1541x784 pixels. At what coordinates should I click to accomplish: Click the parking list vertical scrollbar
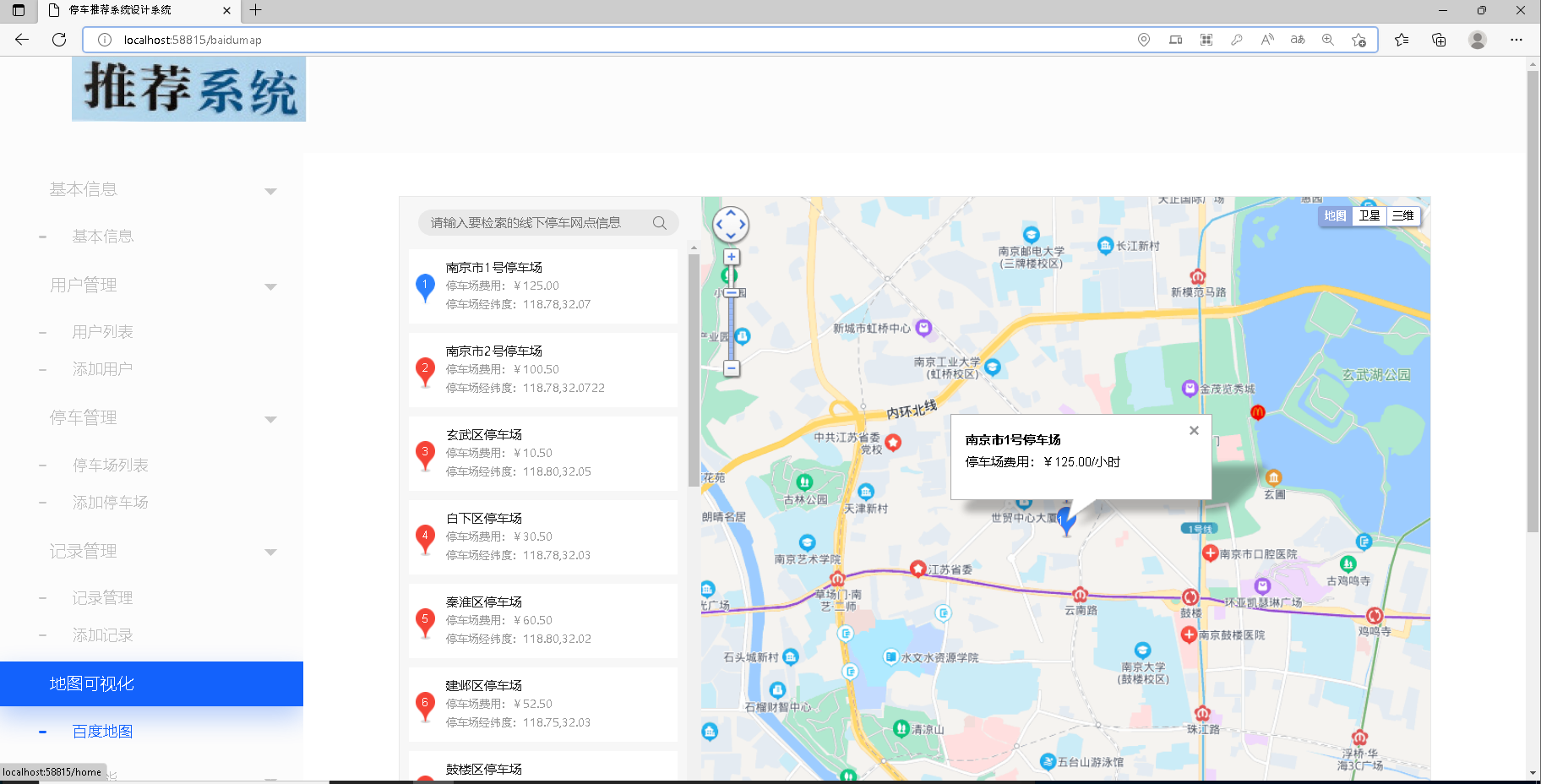click(694, 370)
